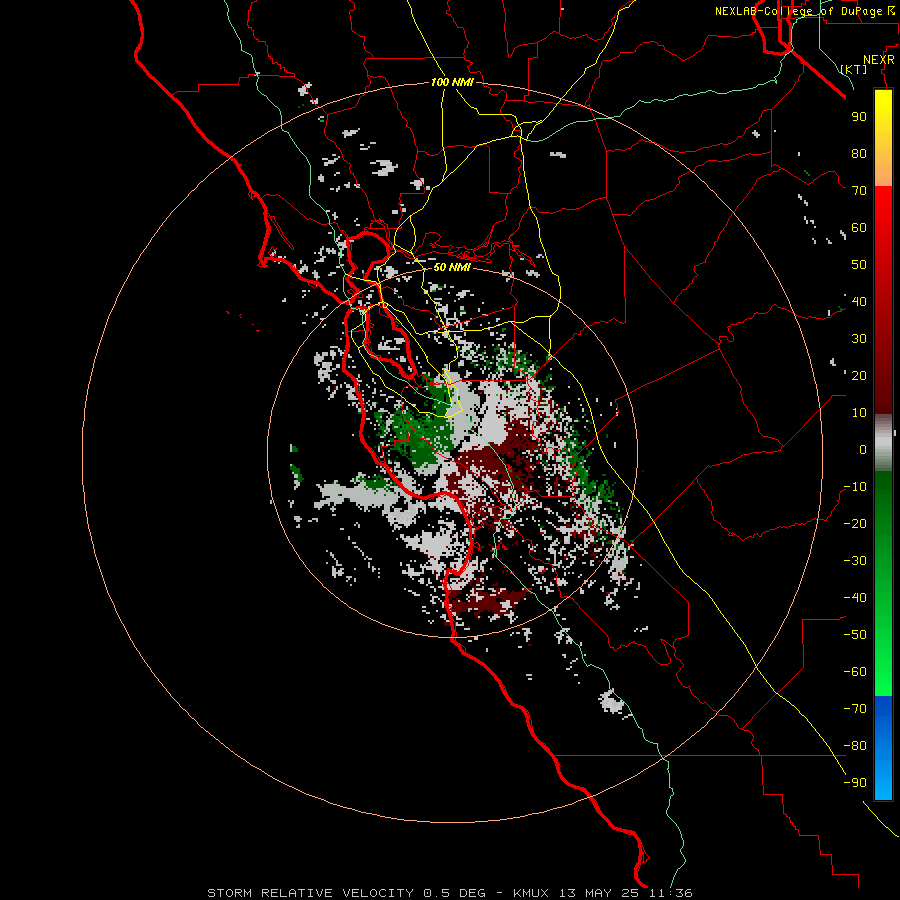Click the scale value "80" beside the color bar
900x900 pixels.
tap(859, 153)
